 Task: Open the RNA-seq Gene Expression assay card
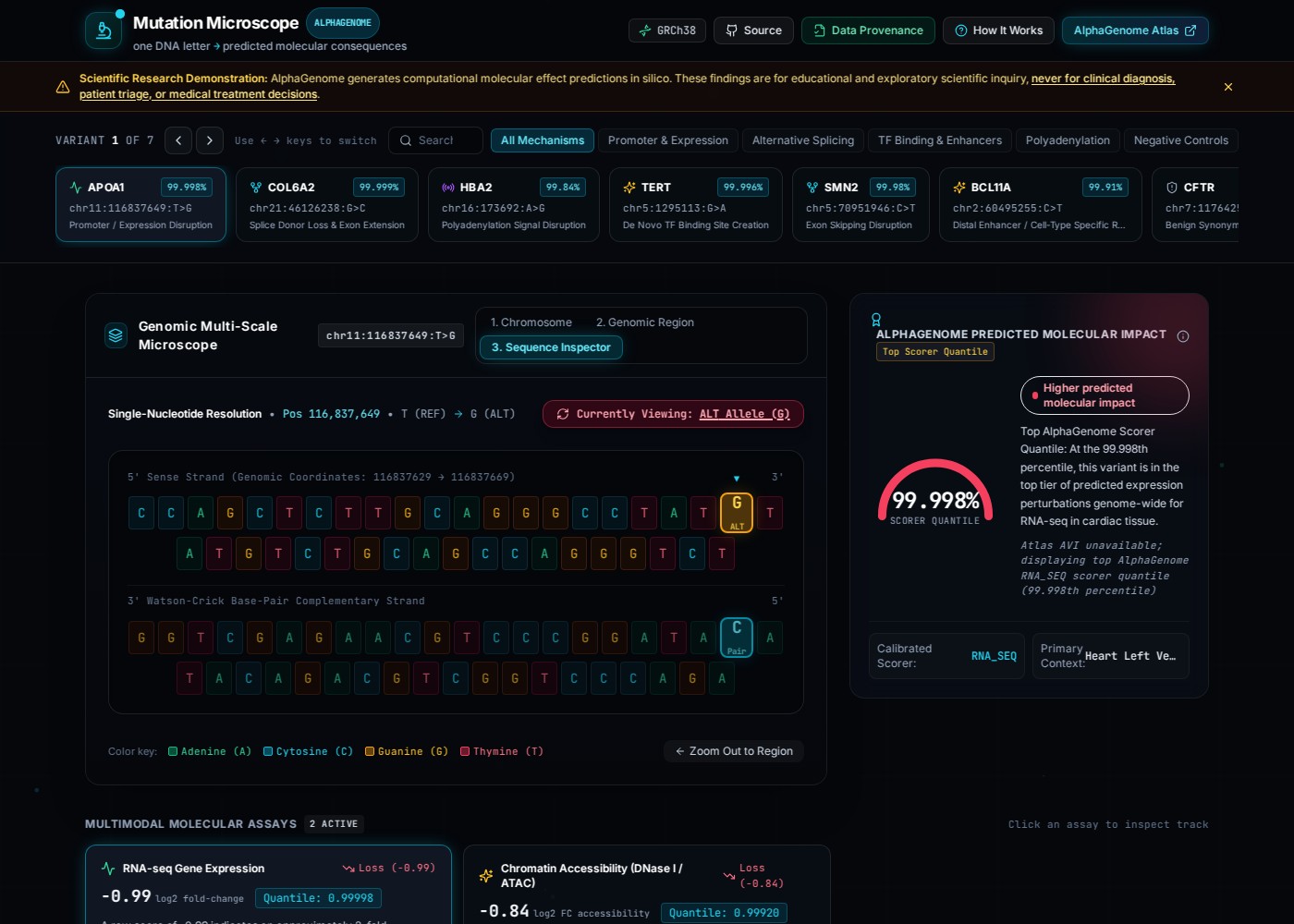[x=268, y=884]
